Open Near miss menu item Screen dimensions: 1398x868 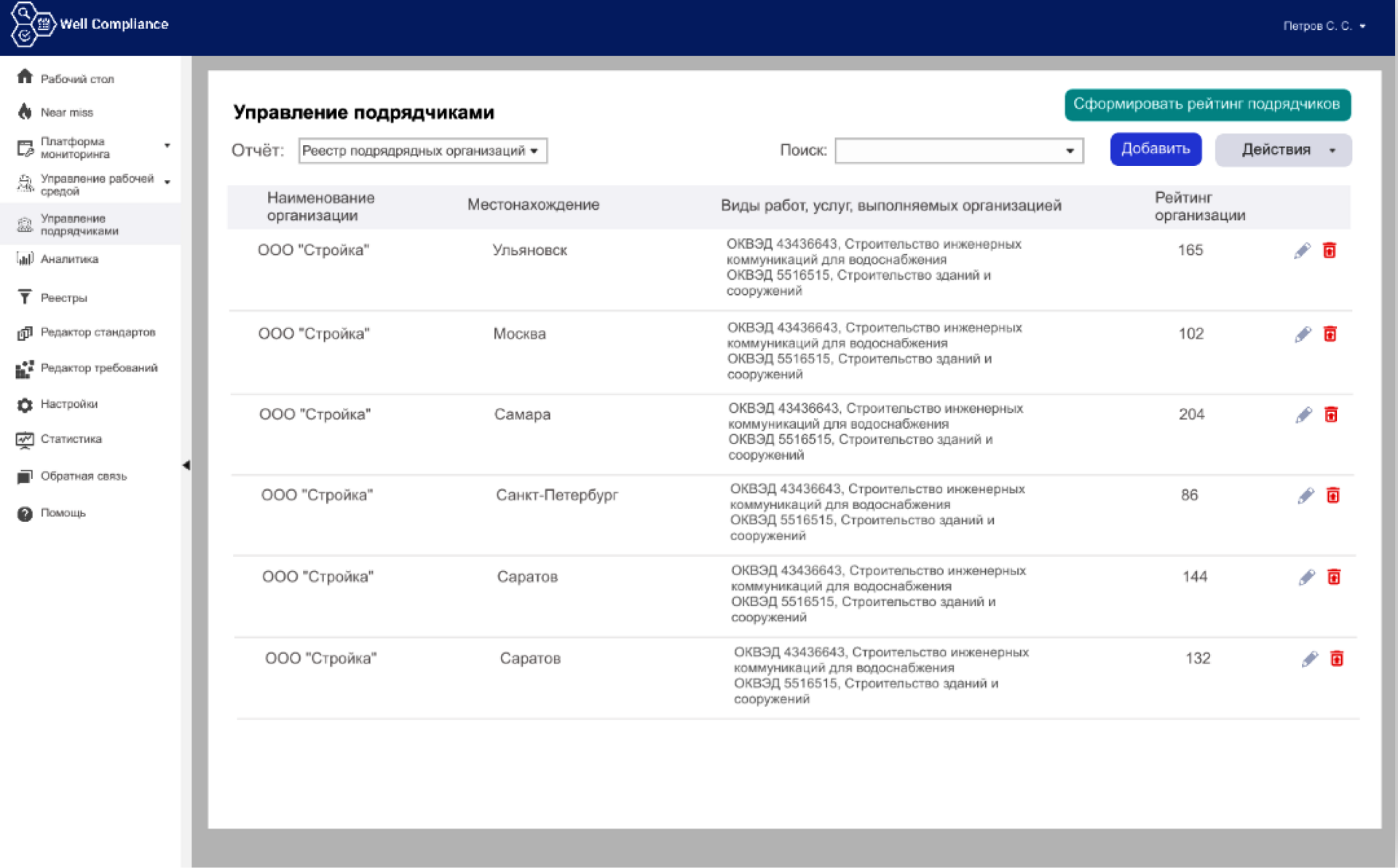pyautogui.click(x=67, y=112)
